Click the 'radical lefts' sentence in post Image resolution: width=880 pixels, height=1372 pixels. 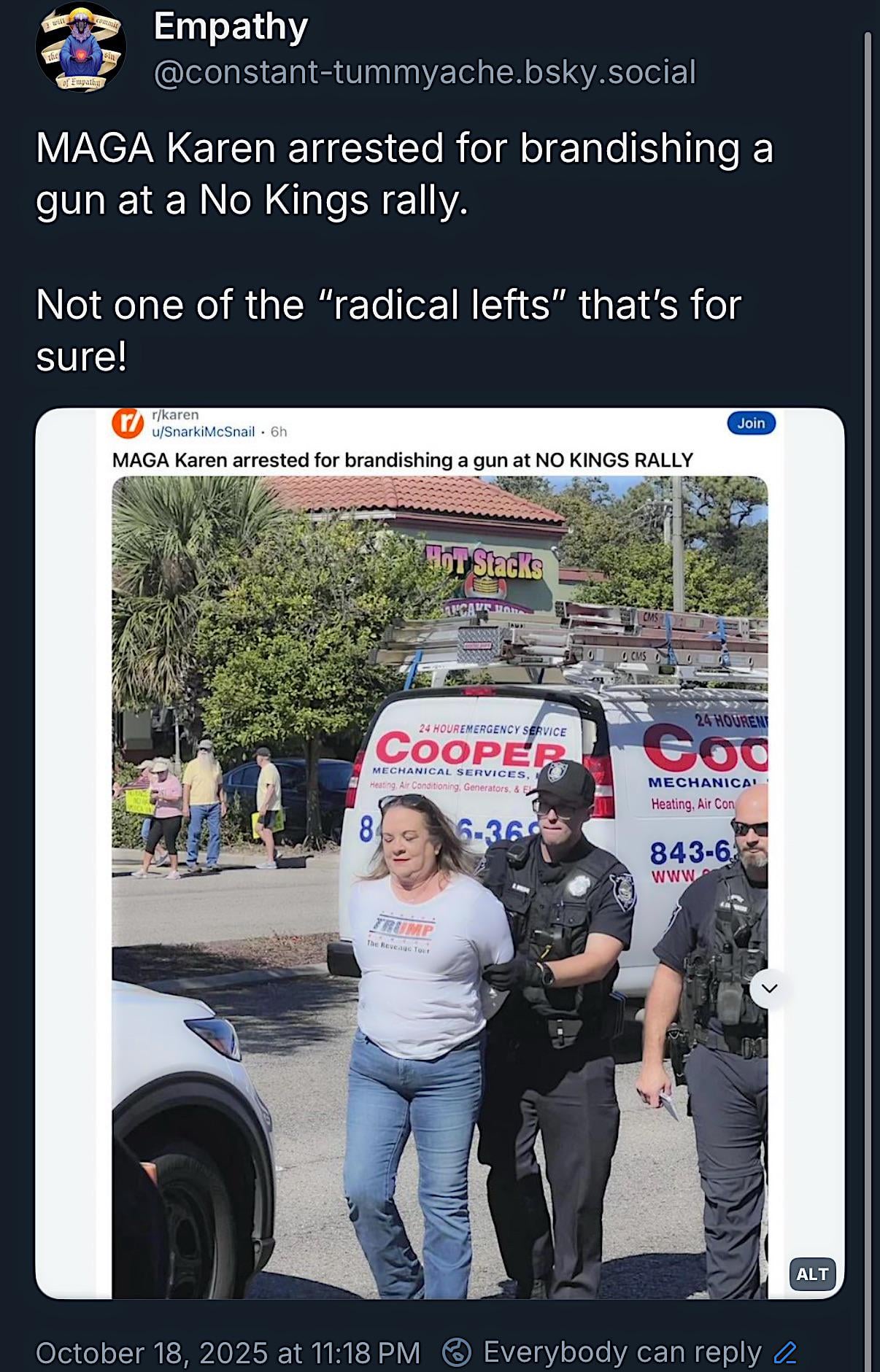point(389,330)
